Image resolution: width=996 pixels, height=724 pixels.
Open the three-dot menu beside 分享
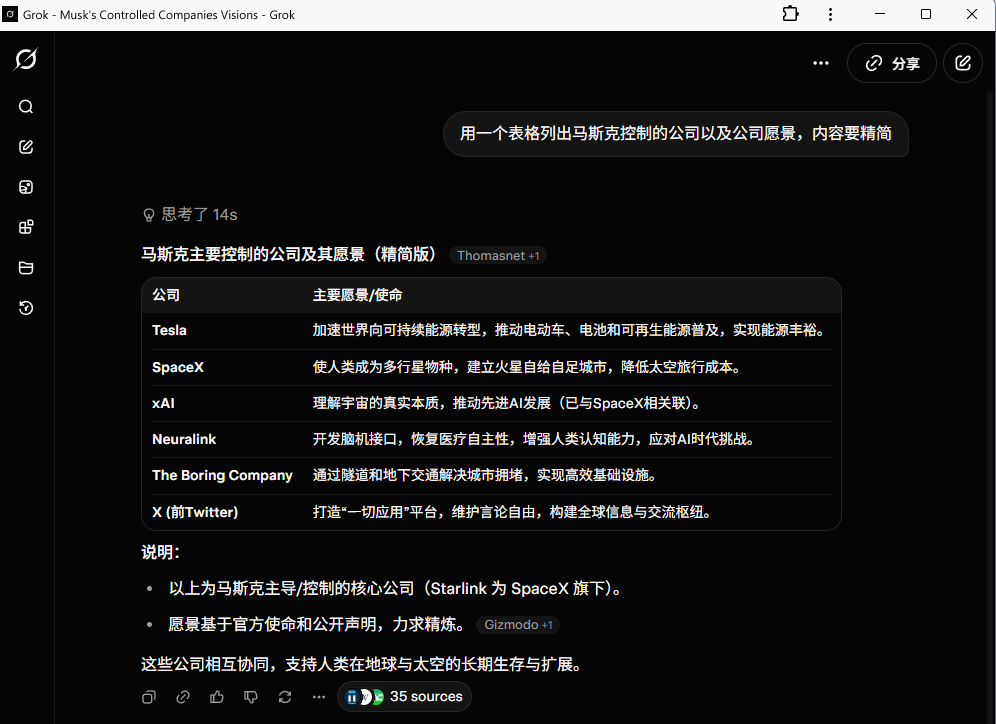coord(821,63)
